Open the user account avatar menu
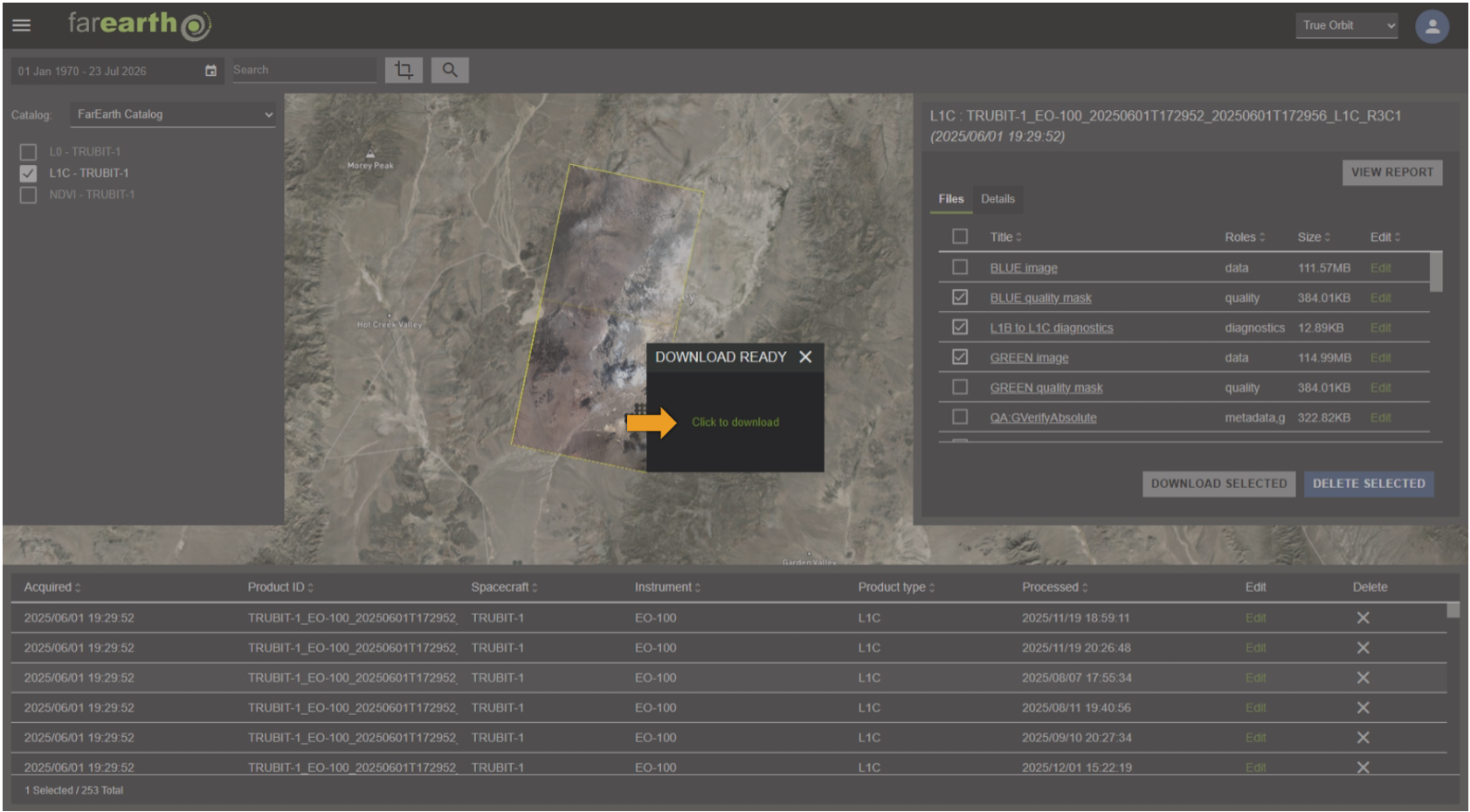The width and height of the screenshot is (1470, 812). point(1432,26)
